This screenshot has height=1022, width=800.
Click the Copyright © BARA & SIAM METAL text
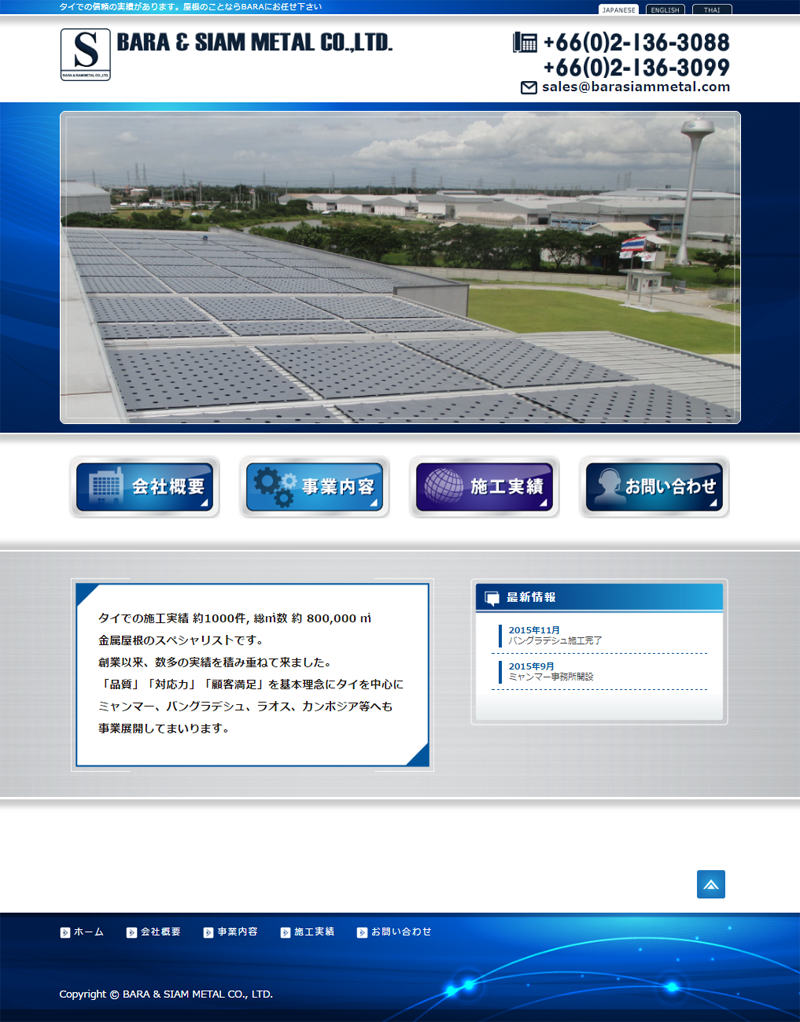166,994
